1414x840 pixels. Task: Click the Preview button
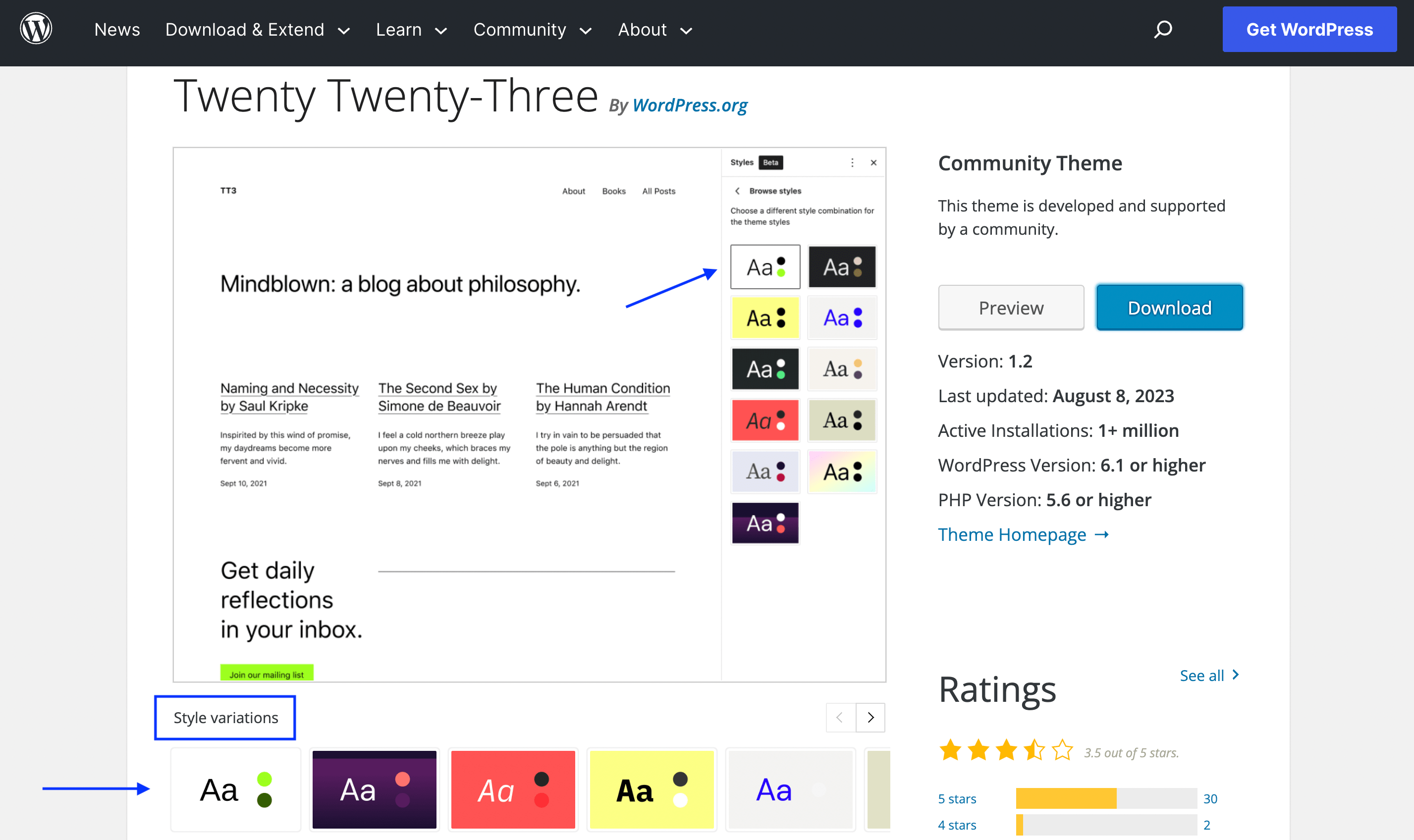coord(1011,308)
